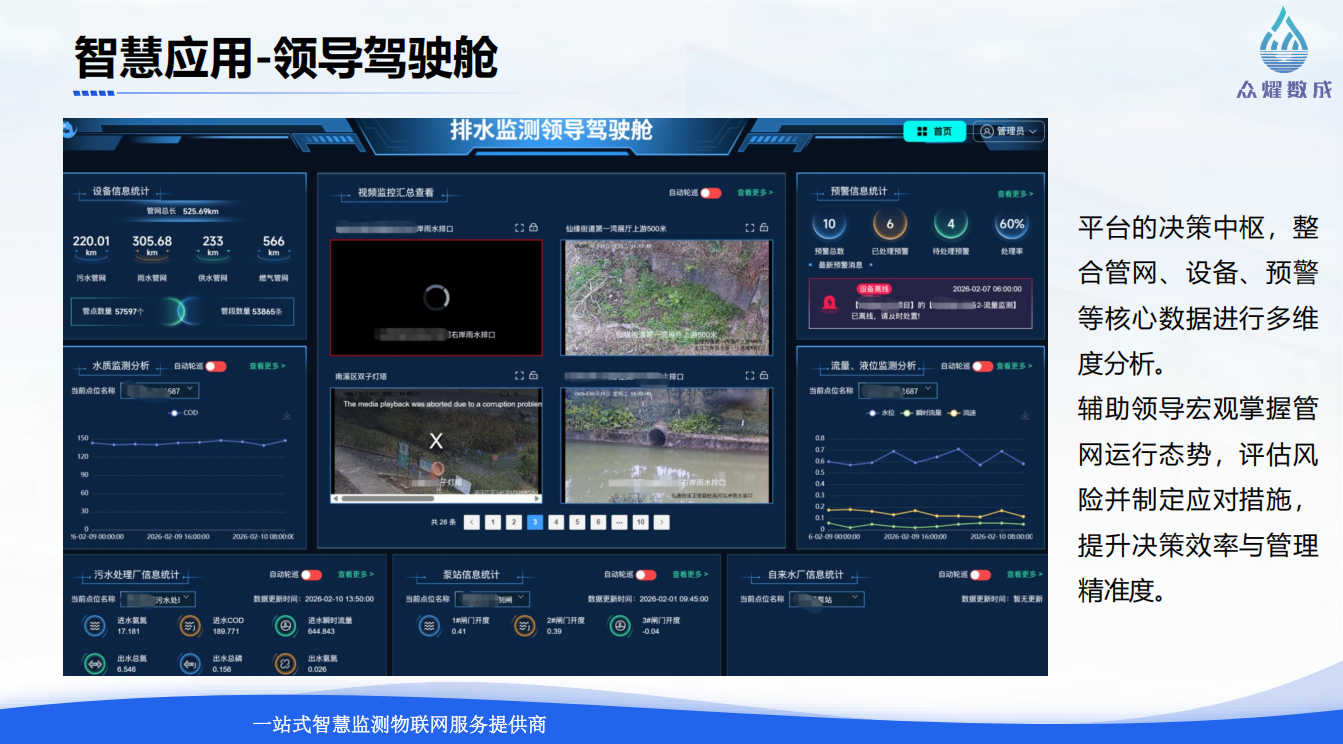Click lock icon for 仙缘街道第一湾展厅上游500米 video
The image size is (1343, 744).
(764, 228)
